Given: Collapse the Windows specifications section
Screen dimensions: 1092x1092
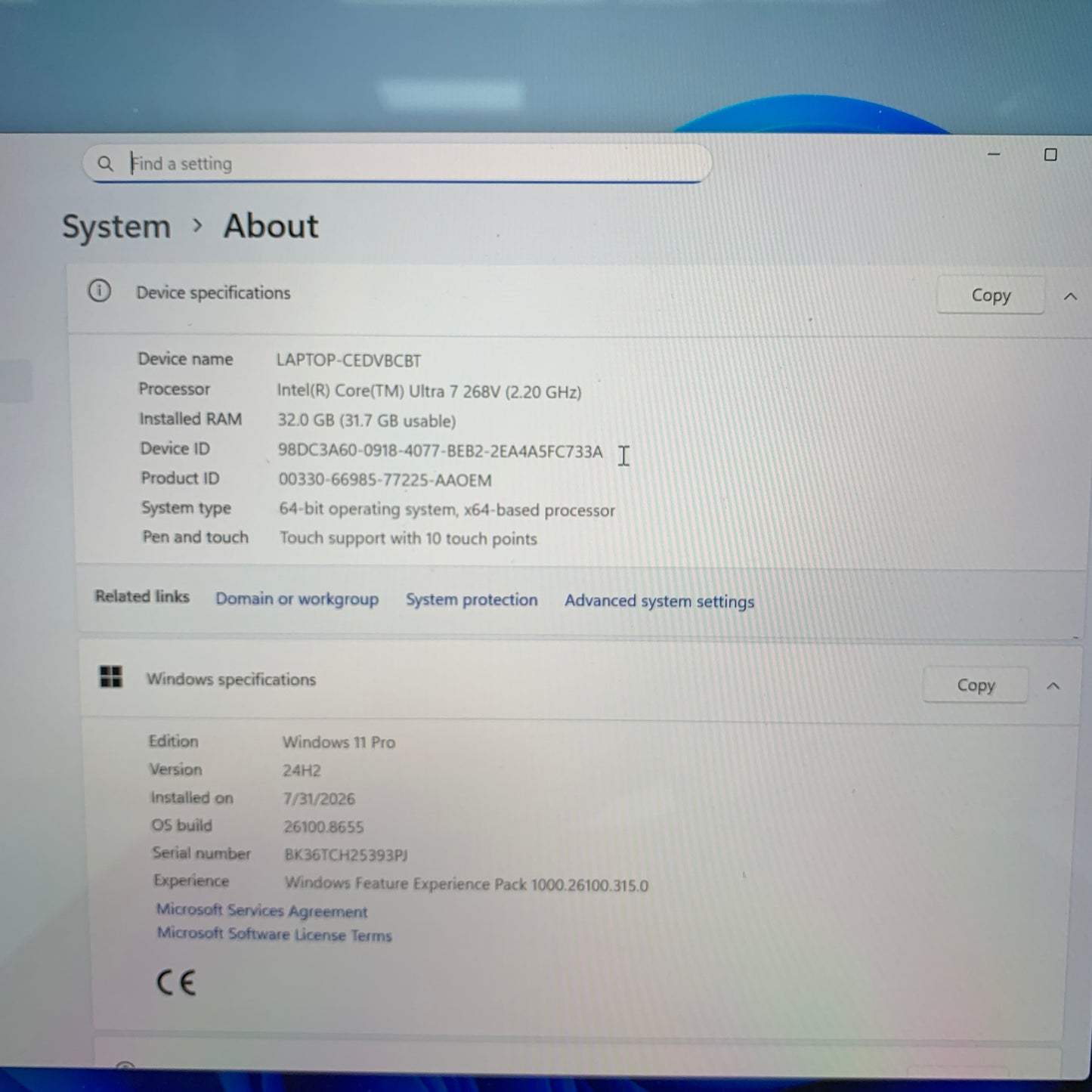Looking at the screenshot, I should click(x=1053, y=686).
